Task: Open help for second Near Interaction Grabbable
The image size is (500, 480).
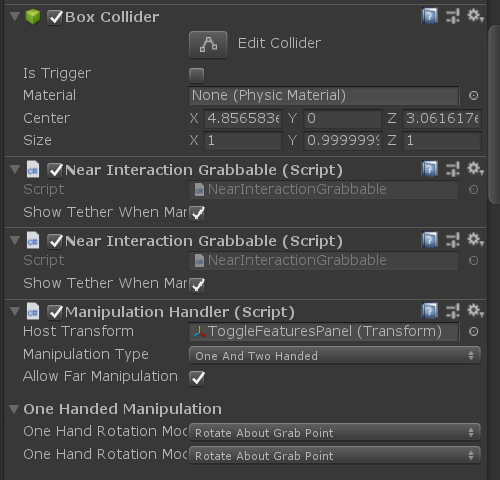Action: pos(430,240)
